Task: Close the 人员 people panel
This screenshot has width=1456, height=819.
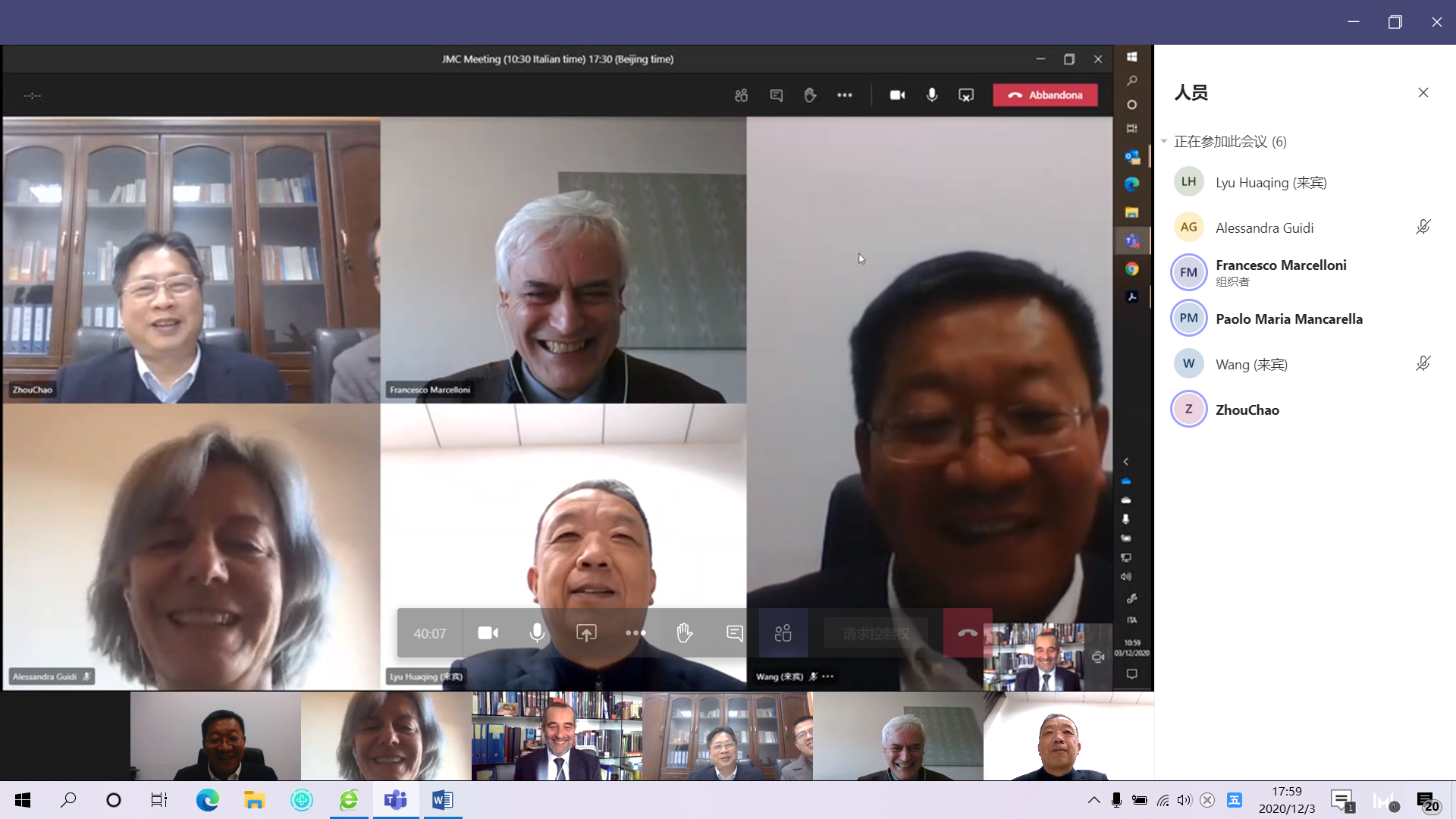Action: pyautogui.click(x=1423, y=93)
